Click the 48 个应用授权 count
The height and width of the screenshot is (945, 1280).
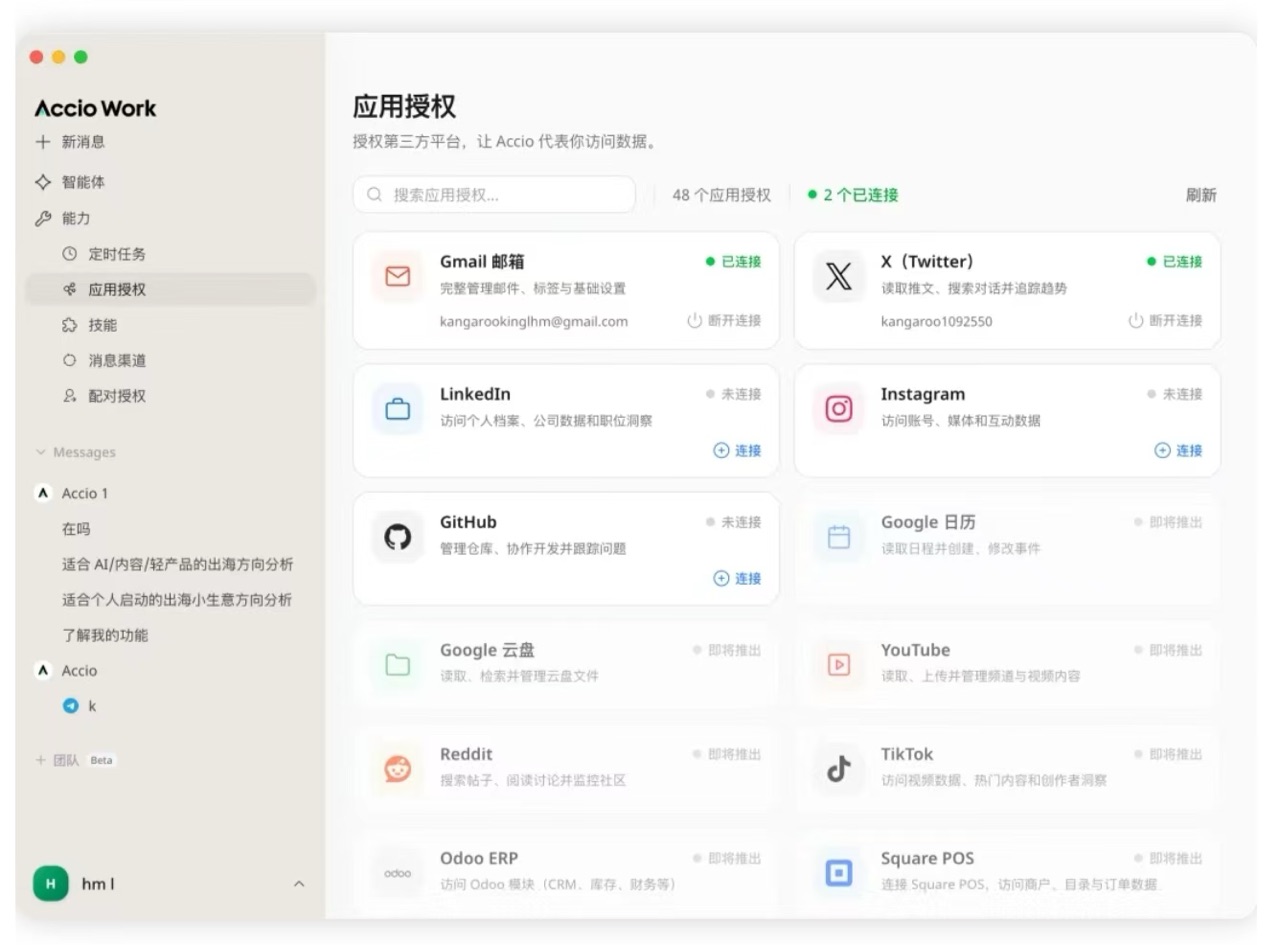pos(722,195)
